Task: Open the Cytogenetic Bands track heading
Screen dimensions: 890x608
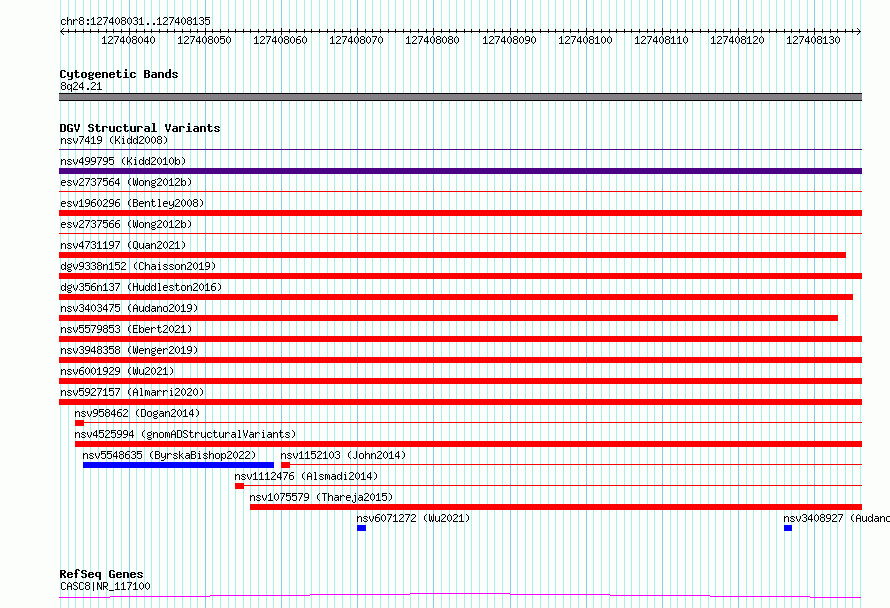Action: [119, 74]
